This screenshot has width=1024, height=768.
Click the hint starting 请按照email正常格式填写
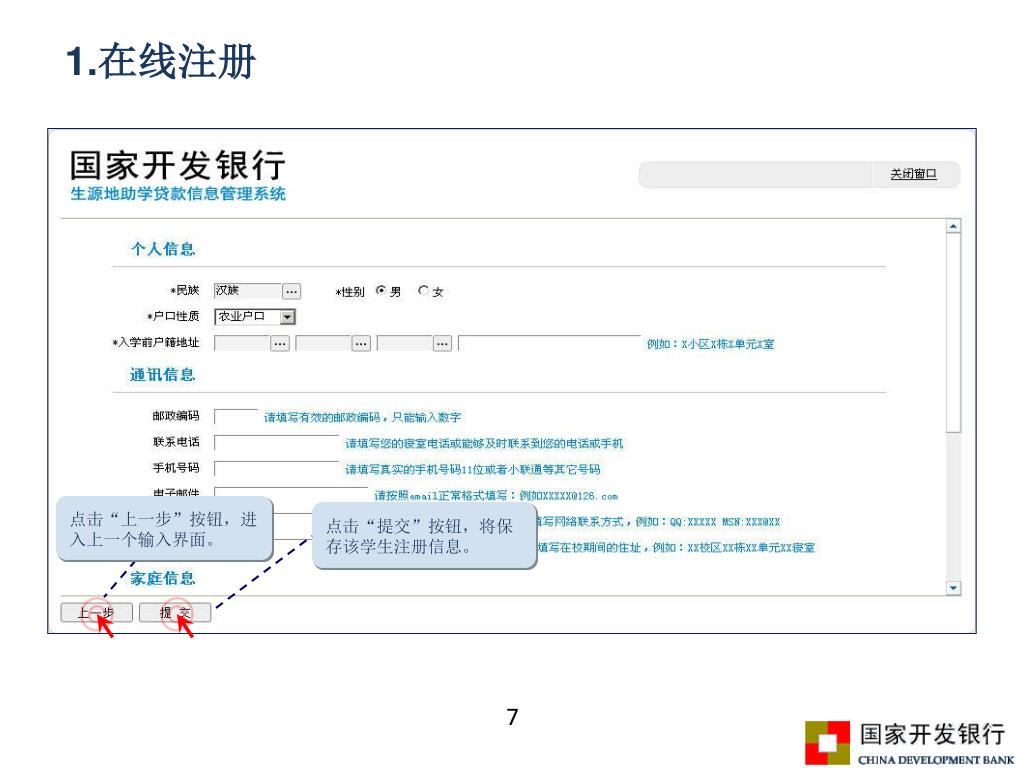coord(496,496)
